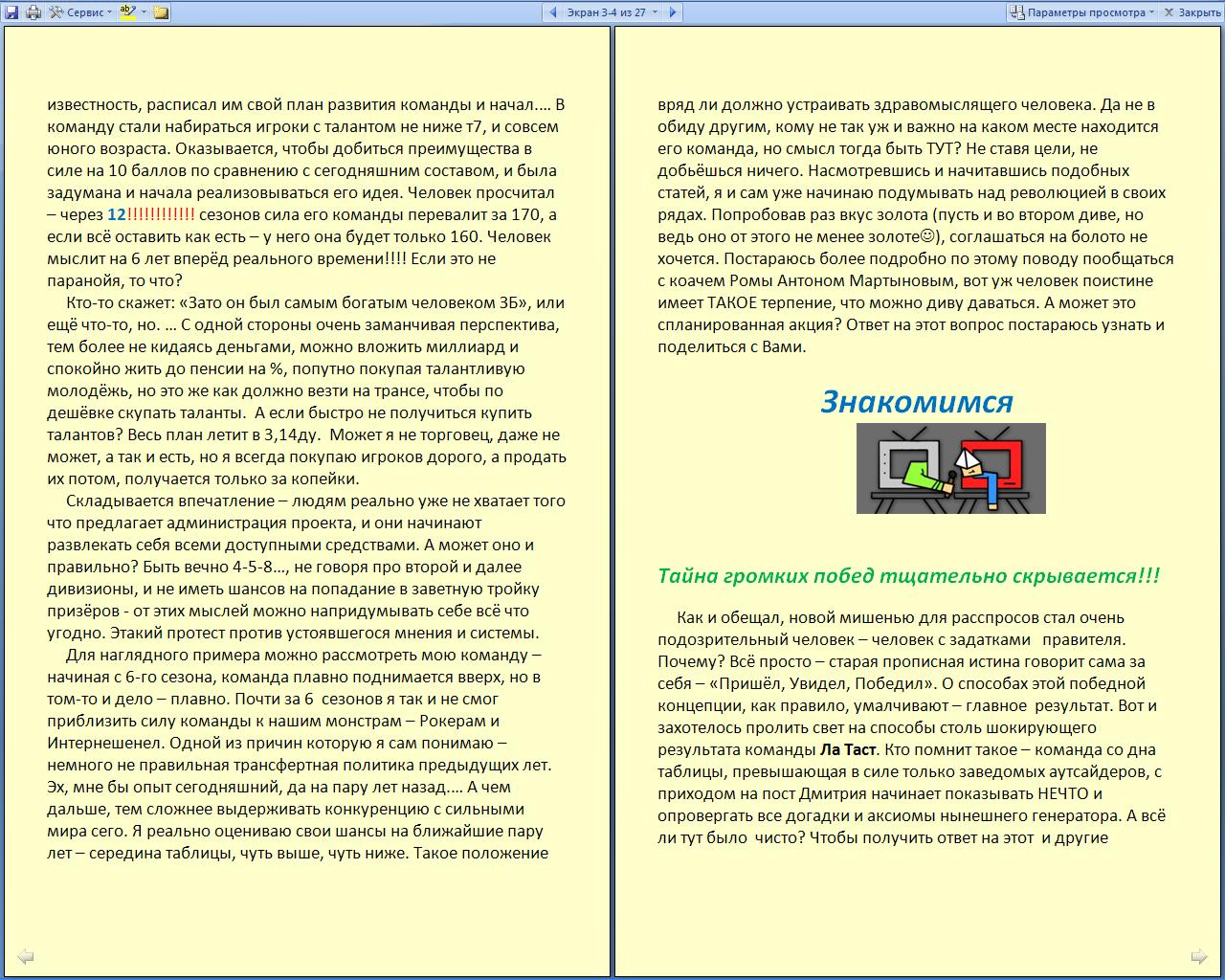
Task: Open the Параметры просмотра dropdown
Action: pyautogui.click(x=1081, y=12)
